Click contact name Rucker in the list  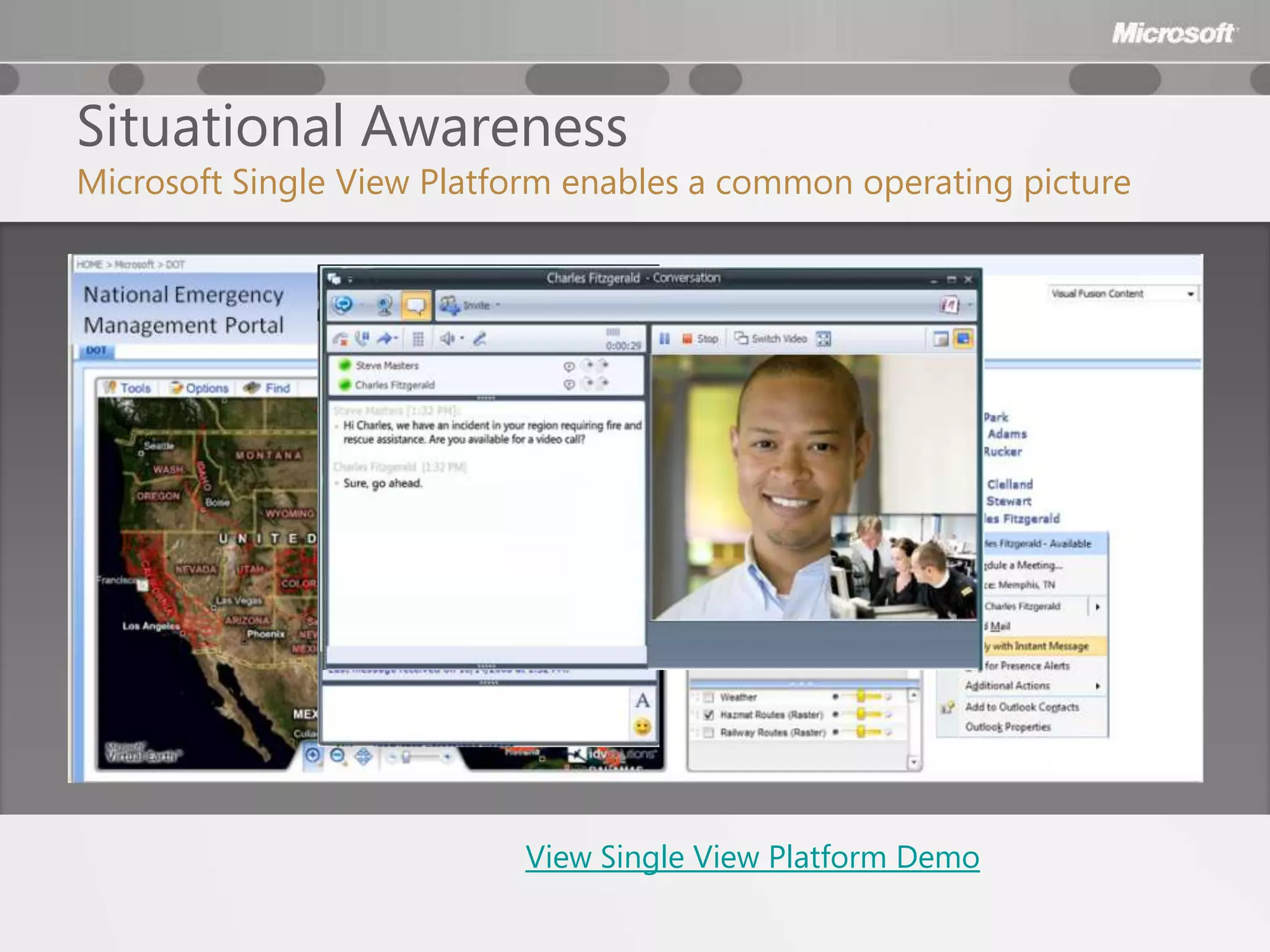pos(1003,451)
